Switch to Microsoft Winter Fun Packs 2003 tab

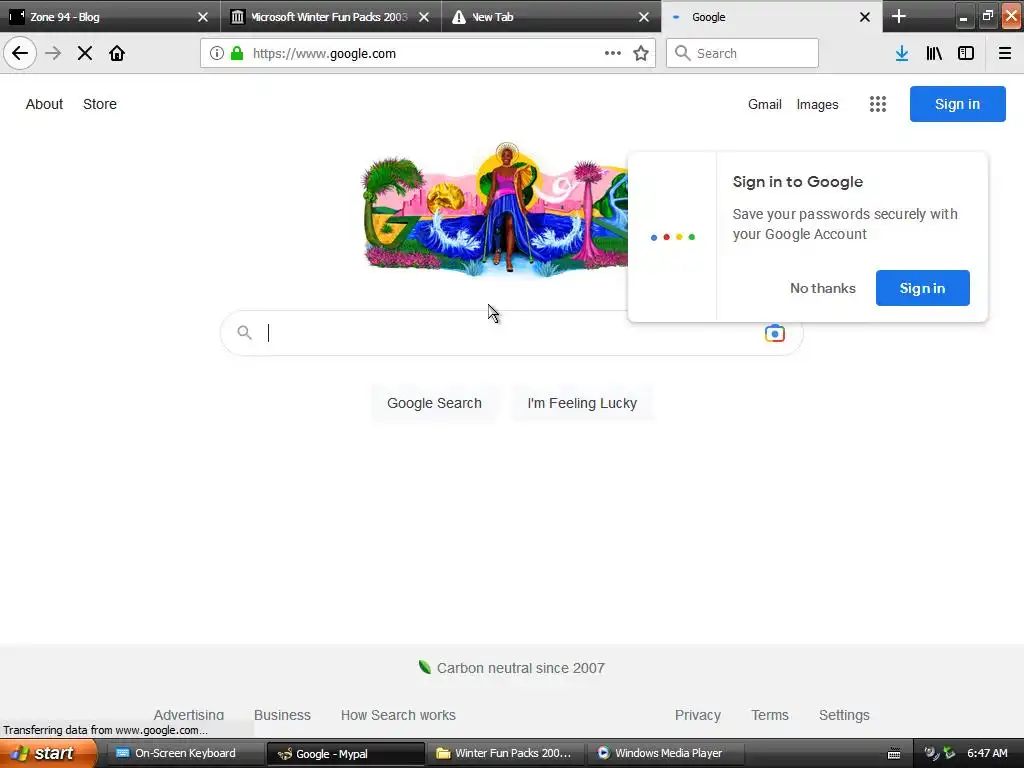coord(331,16)
